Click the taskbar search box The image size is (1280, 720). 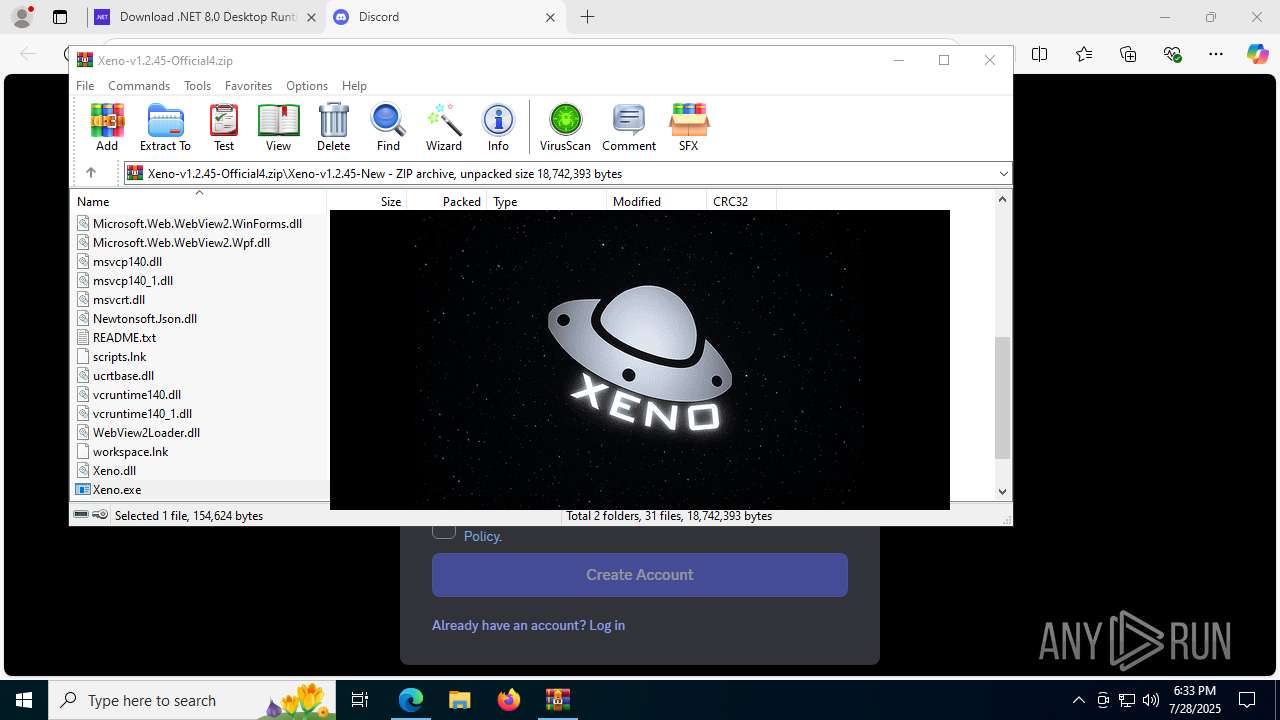click(x=192, y=700)
